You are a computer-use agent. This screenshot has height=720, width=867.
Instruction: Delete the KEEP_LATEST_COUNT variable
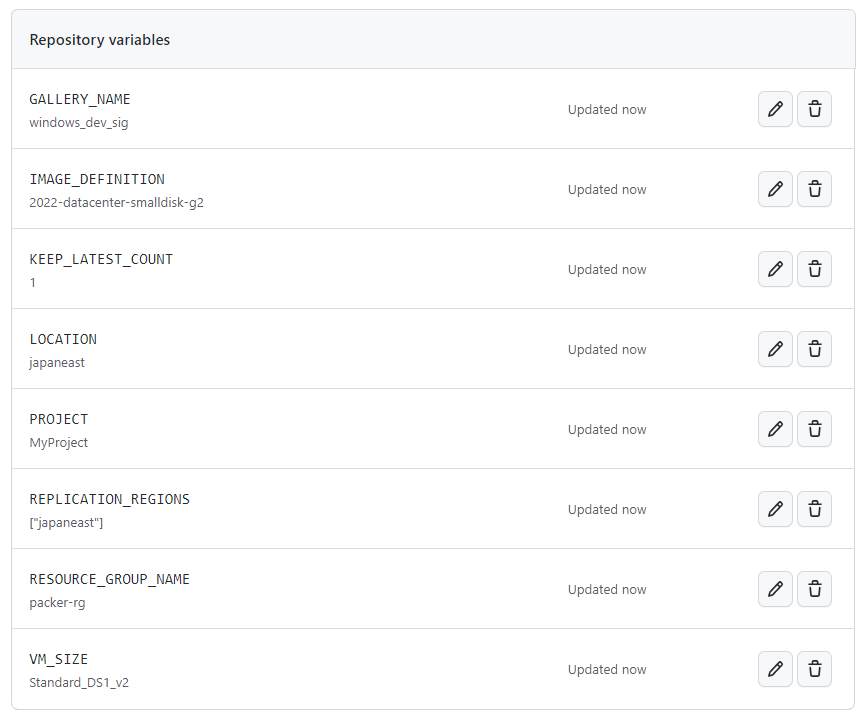pyautogui.click(x=814, y=269)
